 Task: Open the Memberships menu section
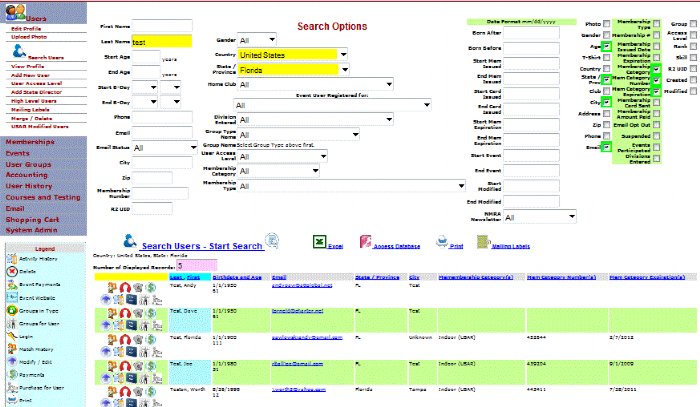pos(30,142)
